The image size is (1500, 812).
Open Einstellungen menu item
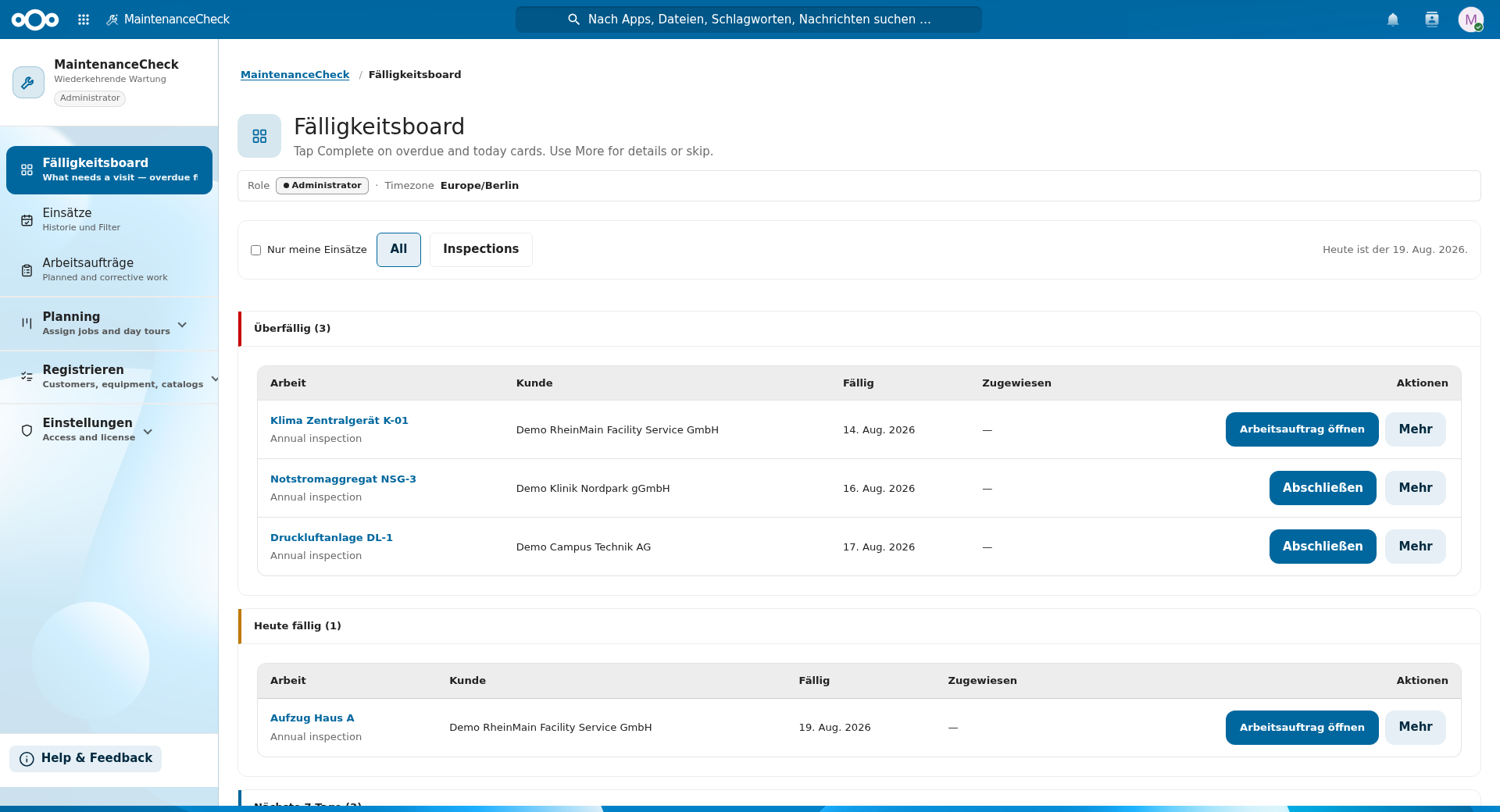(88, 429)
